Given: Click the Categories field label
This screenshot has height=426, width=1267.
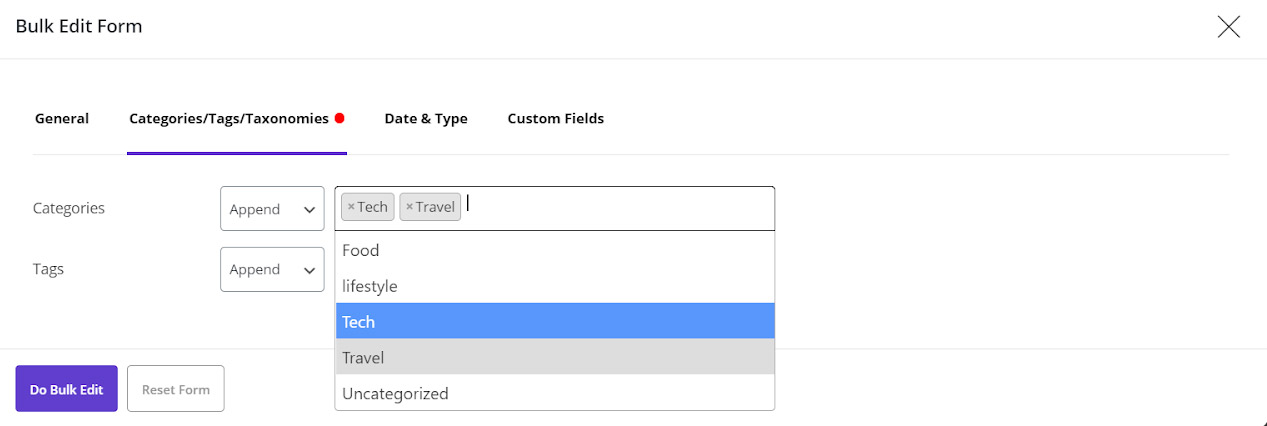Looking at the screenshot, I should (69, 208).
